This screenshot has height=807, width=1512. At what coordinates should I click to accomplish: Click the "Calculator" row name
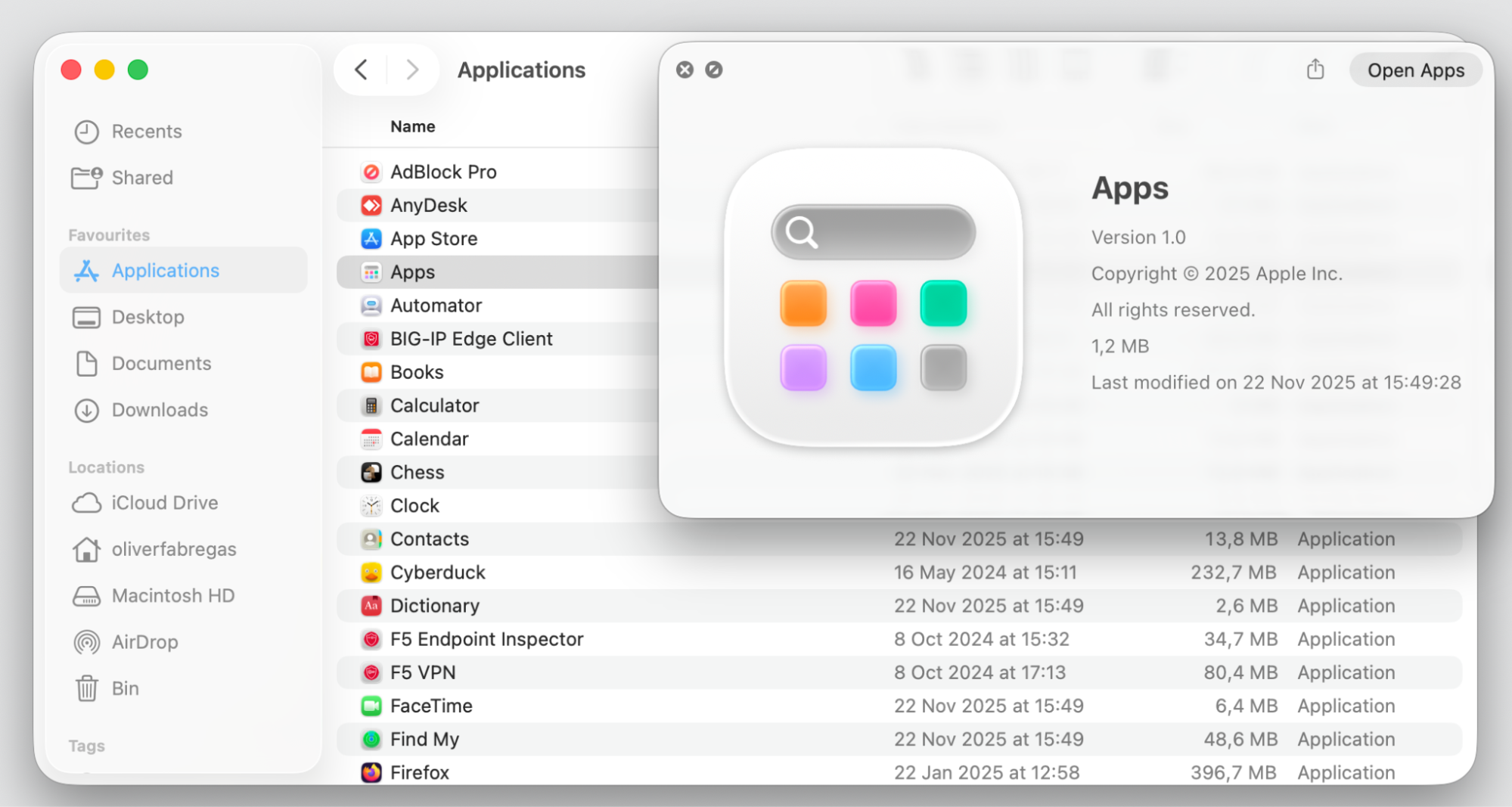pos(434,405)
